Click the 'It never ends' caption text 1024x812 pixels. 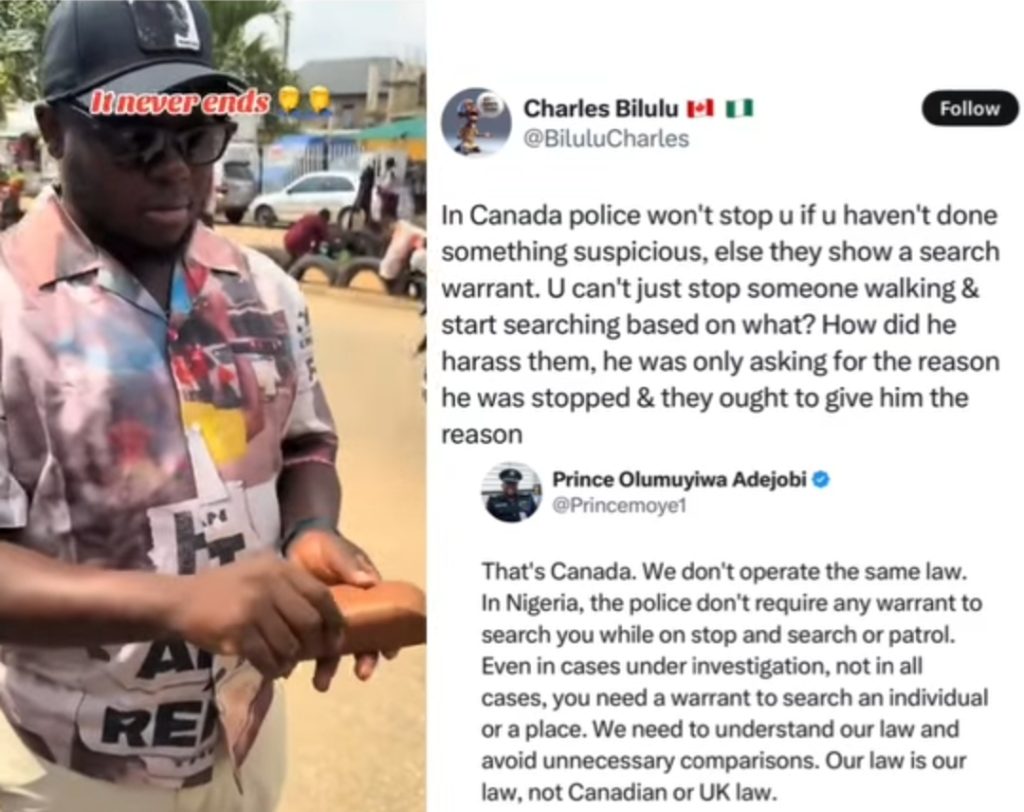click(x=180, y=103)
